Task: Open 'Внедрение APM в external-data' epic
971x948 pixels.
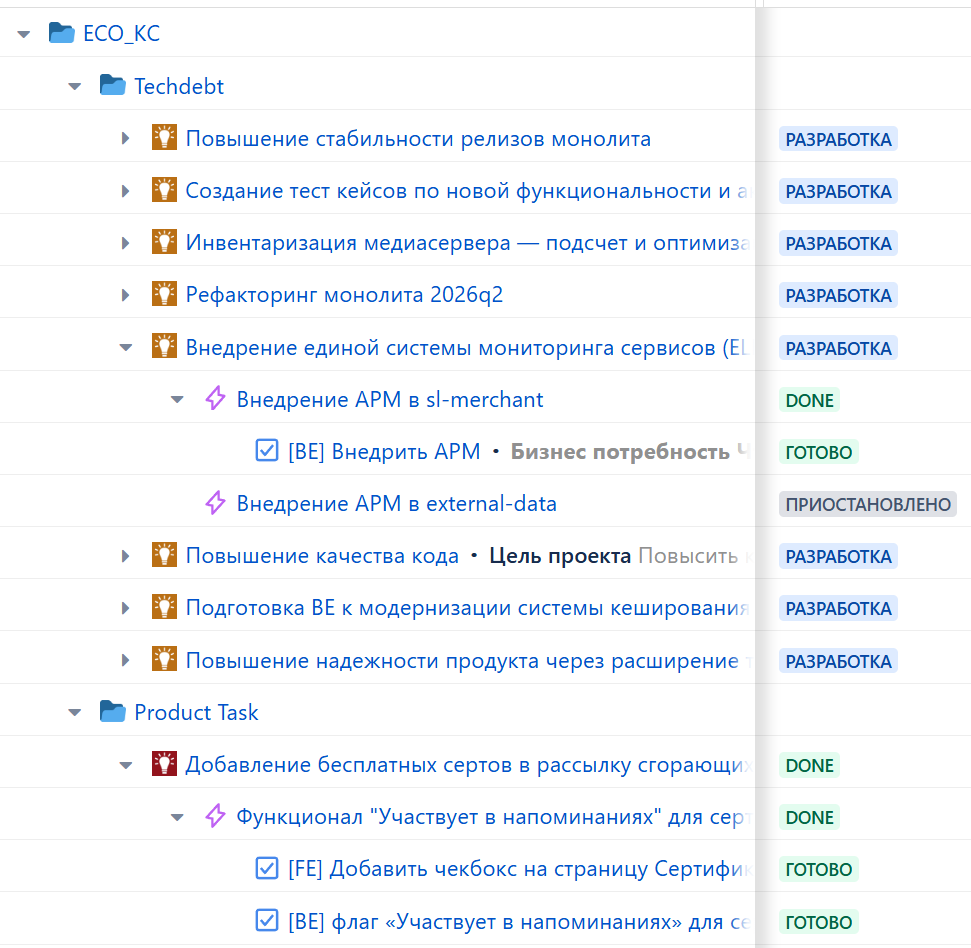Action: (x=397, y=503)
